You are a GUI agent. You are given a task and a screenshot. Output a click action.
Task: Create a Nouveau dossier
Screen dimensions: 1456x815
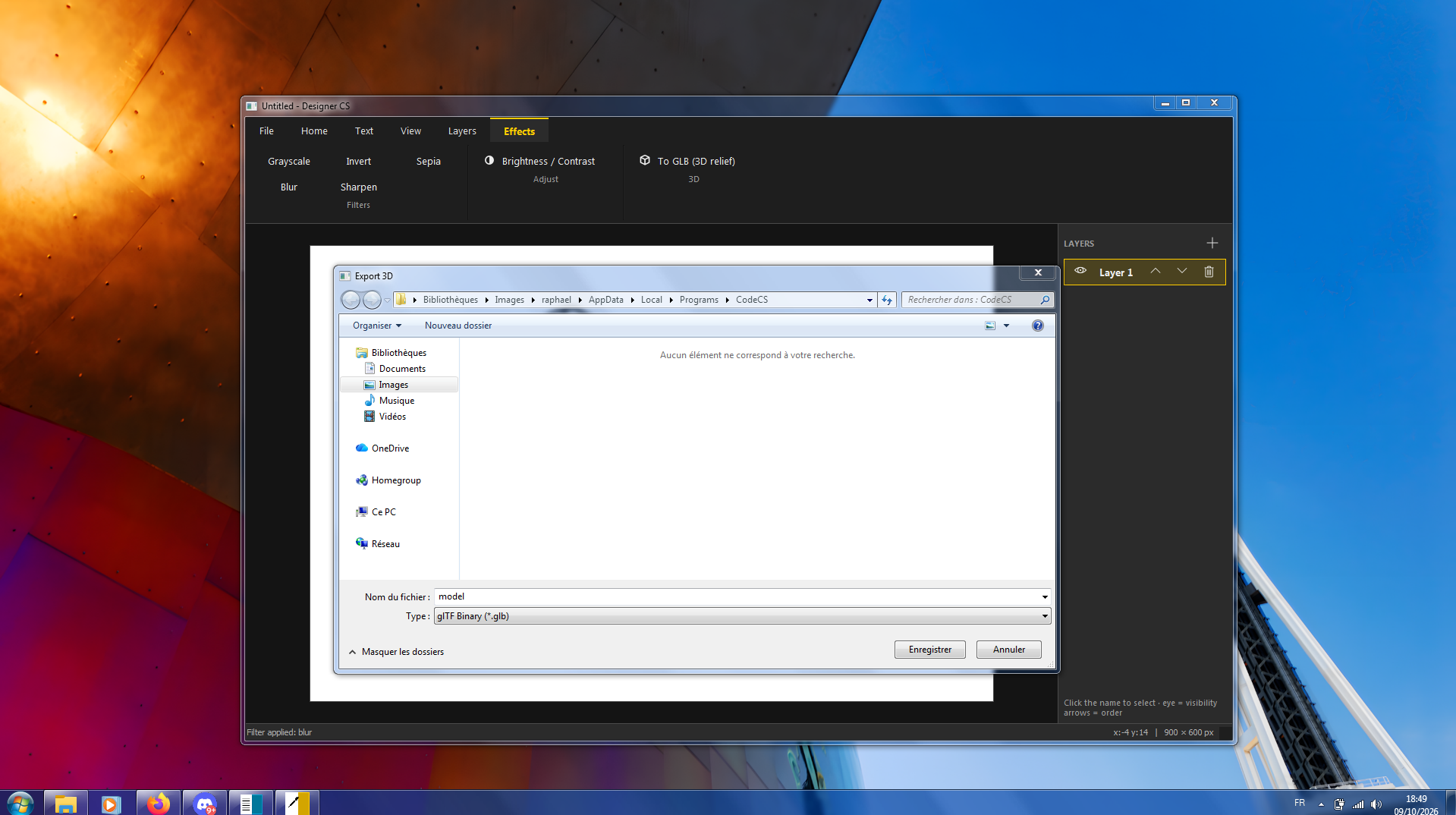[458, 326]
